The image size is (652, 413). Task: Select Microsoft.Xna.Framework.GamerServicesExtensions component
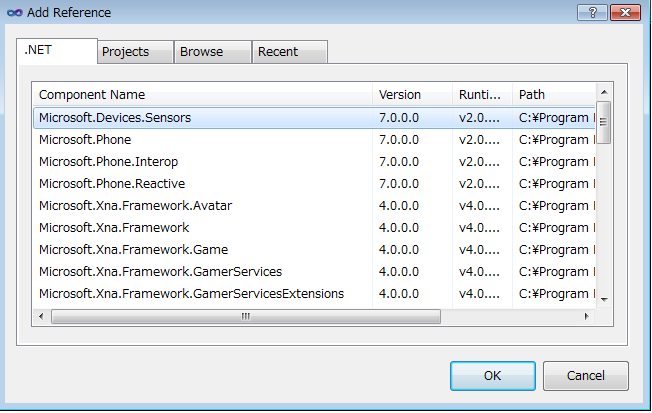(314, 294)
